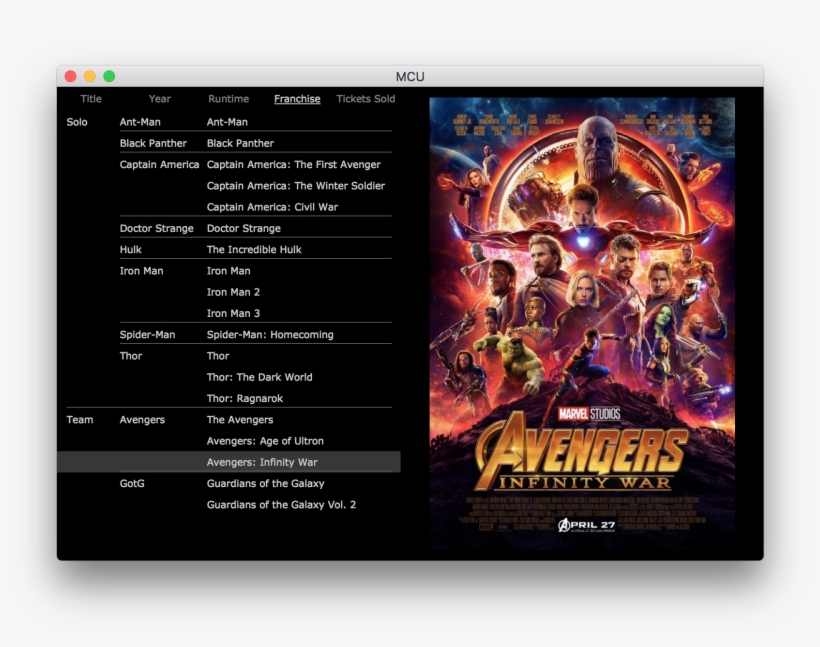This screenshot has width=820, height=647.
Task: Select the Black Panther movie entry
Action: pyautogui.click(x=240, y=142)
